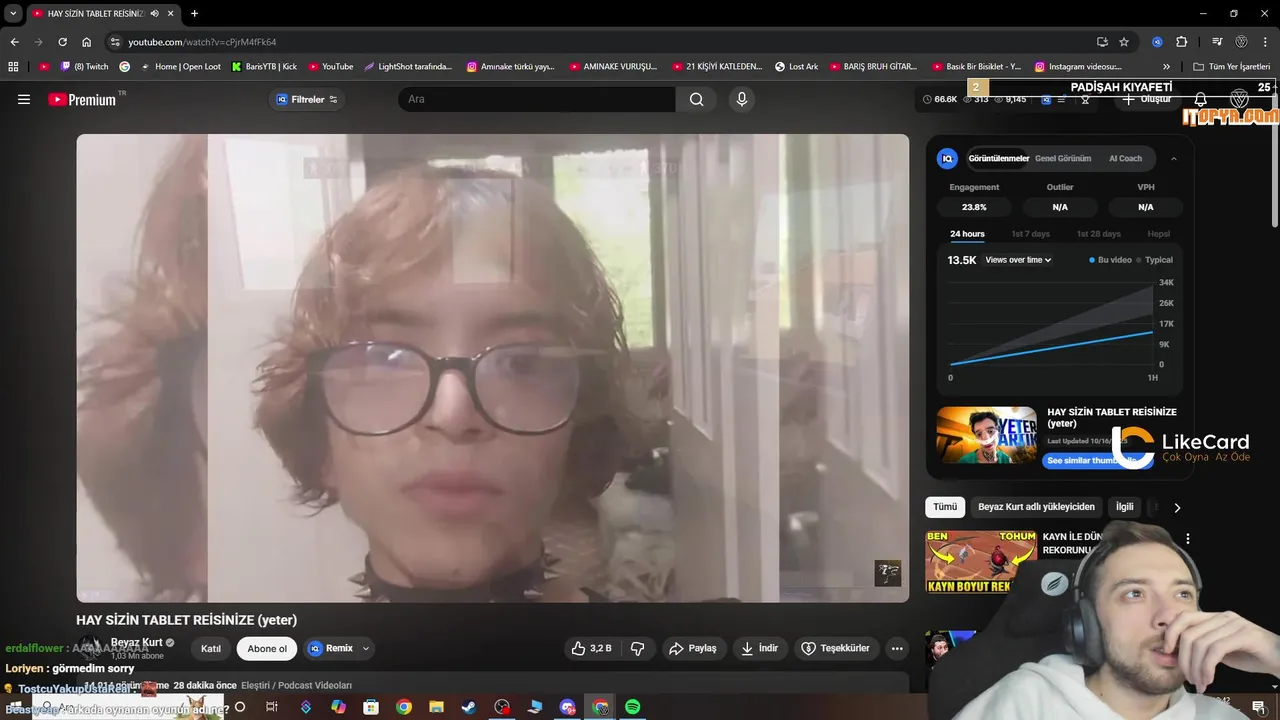Mute the tab via speaker icon

point(154,13)
